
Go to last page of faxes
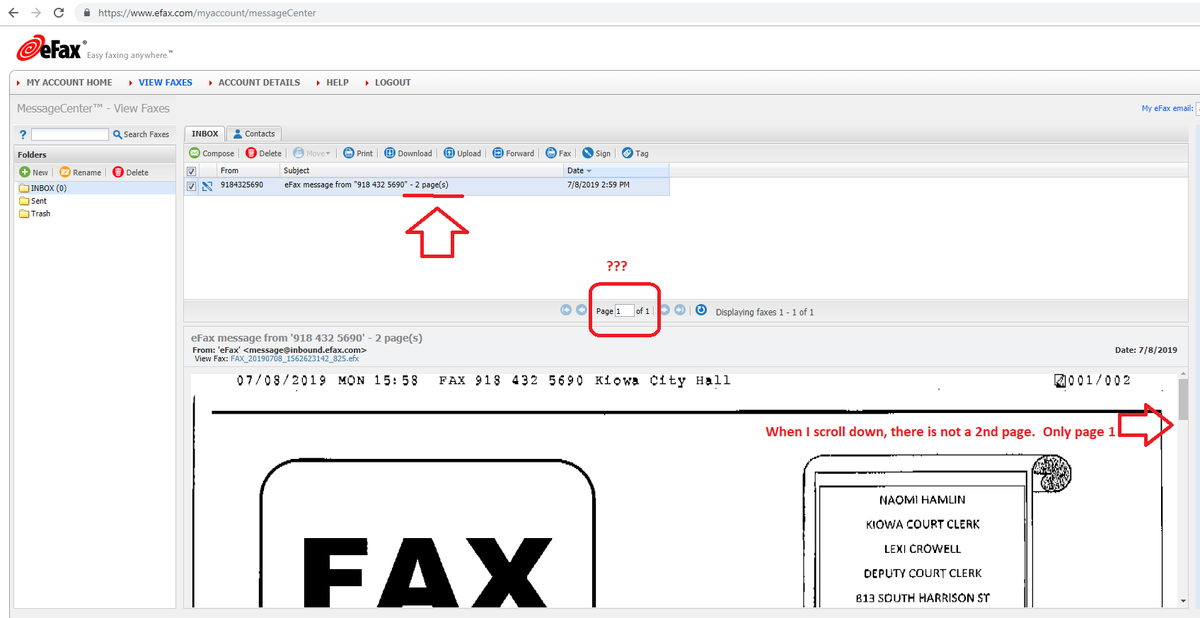680,311
